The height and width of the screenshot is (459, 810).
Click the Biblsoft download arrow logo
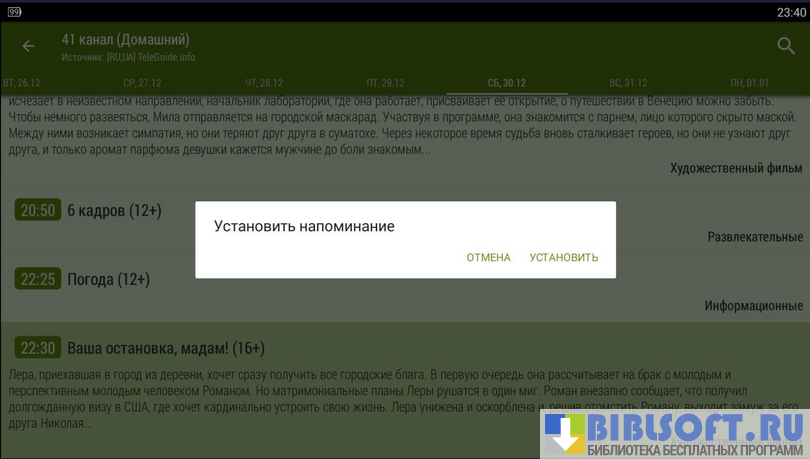point(565,433)
